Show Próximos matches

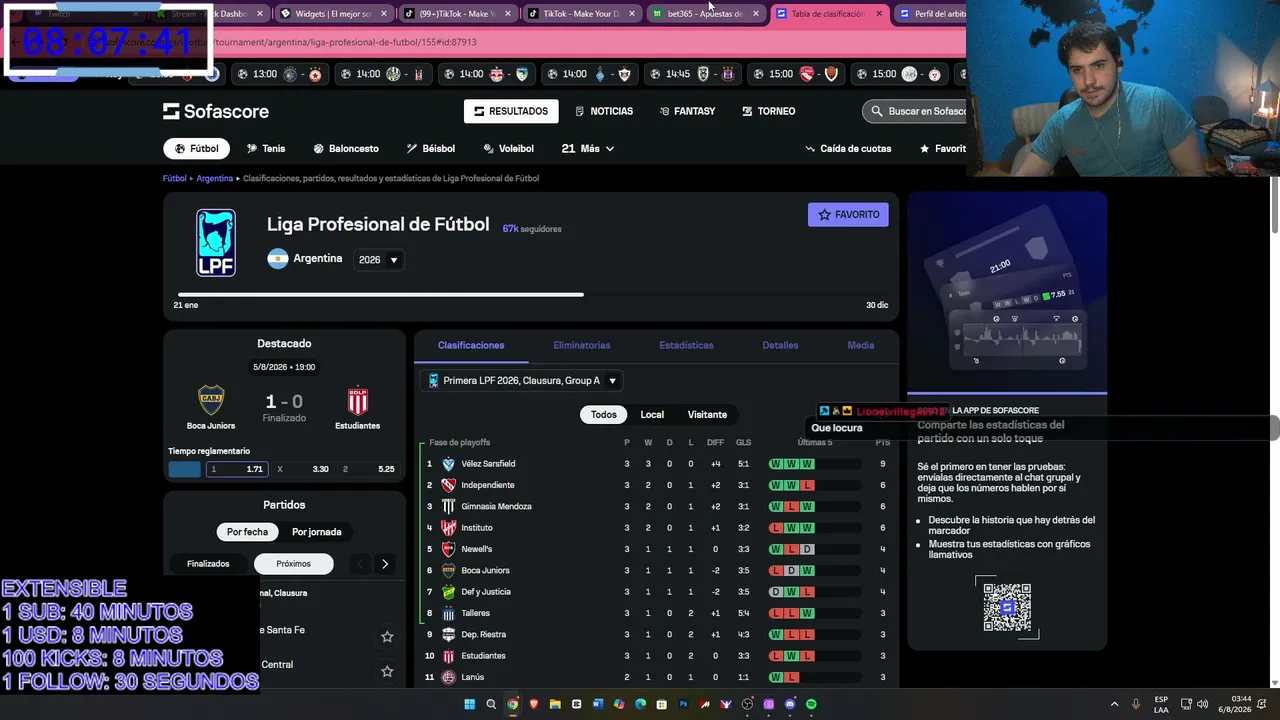click(x=294, y=564)
